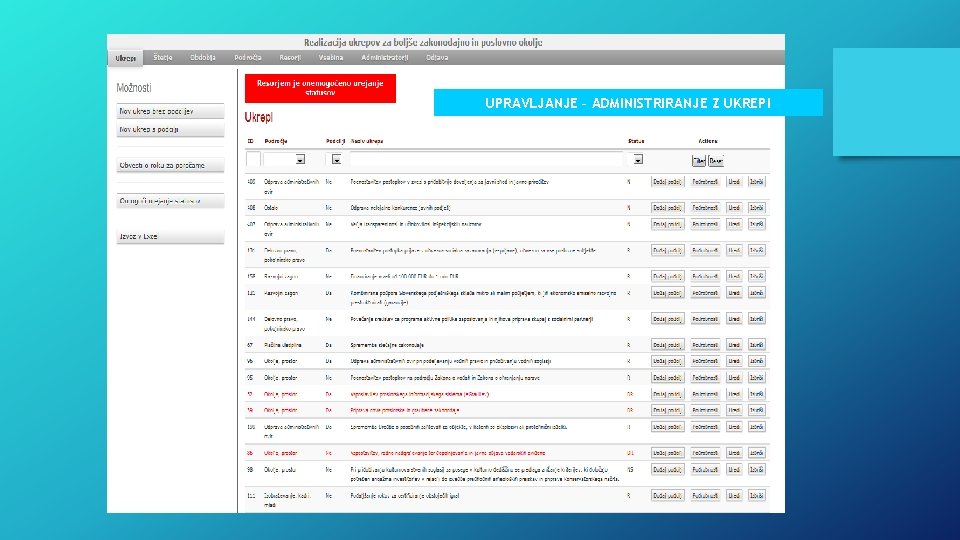Click 'Obvesti o roku za poročanje' button
960x540 pixels.
point(170,165)
